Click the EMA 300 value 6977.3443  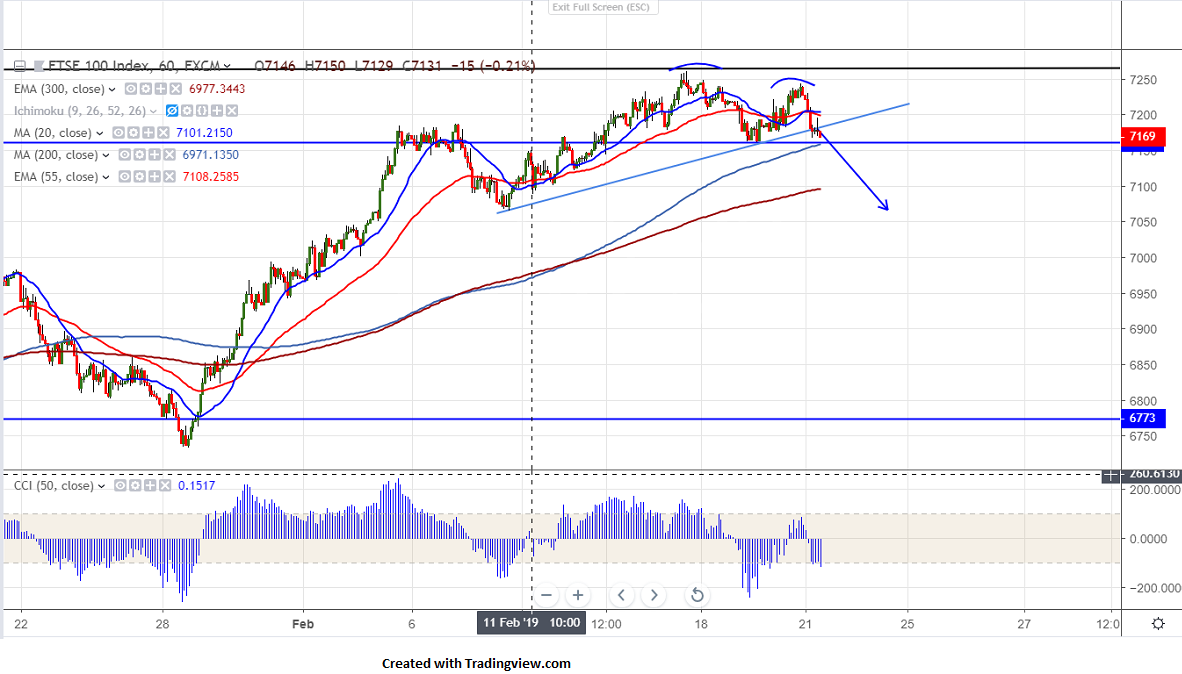pos(217,89)
